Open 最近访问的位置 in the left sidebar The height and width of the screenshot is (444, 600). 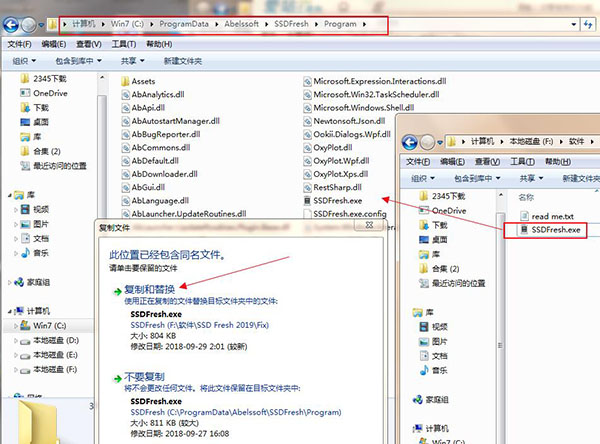click(59, 165)
